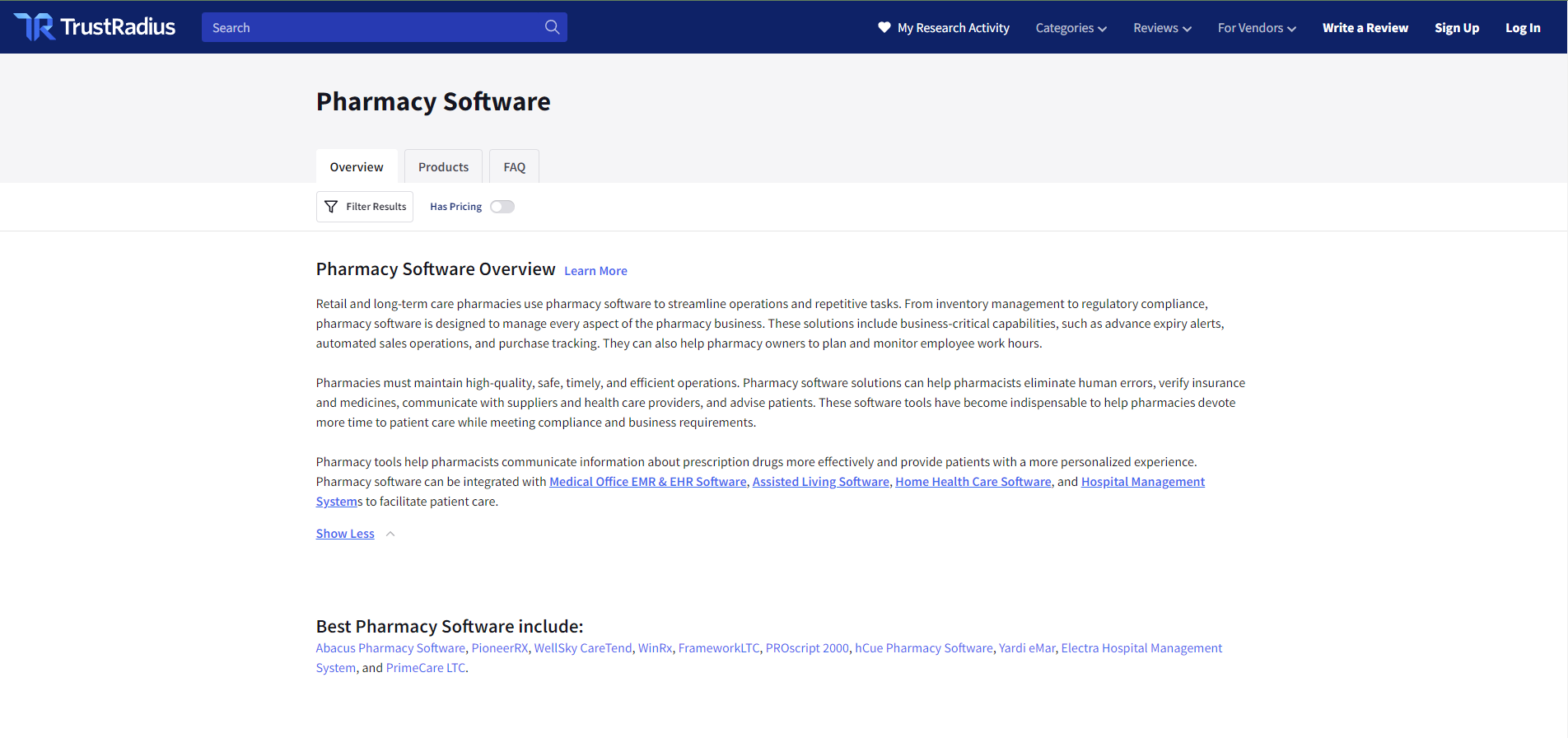This screenshot has width=1568, height=738.
Task: Click the Pharmacy Software page title
Action: click(433, 101)
